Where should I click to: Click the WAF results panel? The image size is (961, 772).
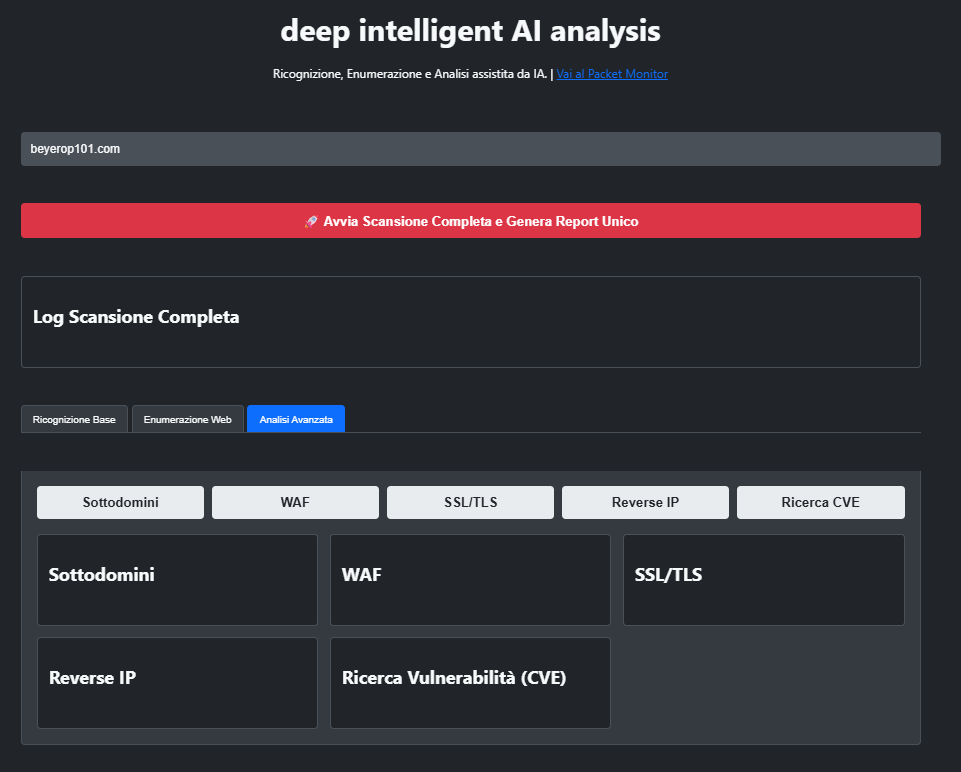point(470,580)
